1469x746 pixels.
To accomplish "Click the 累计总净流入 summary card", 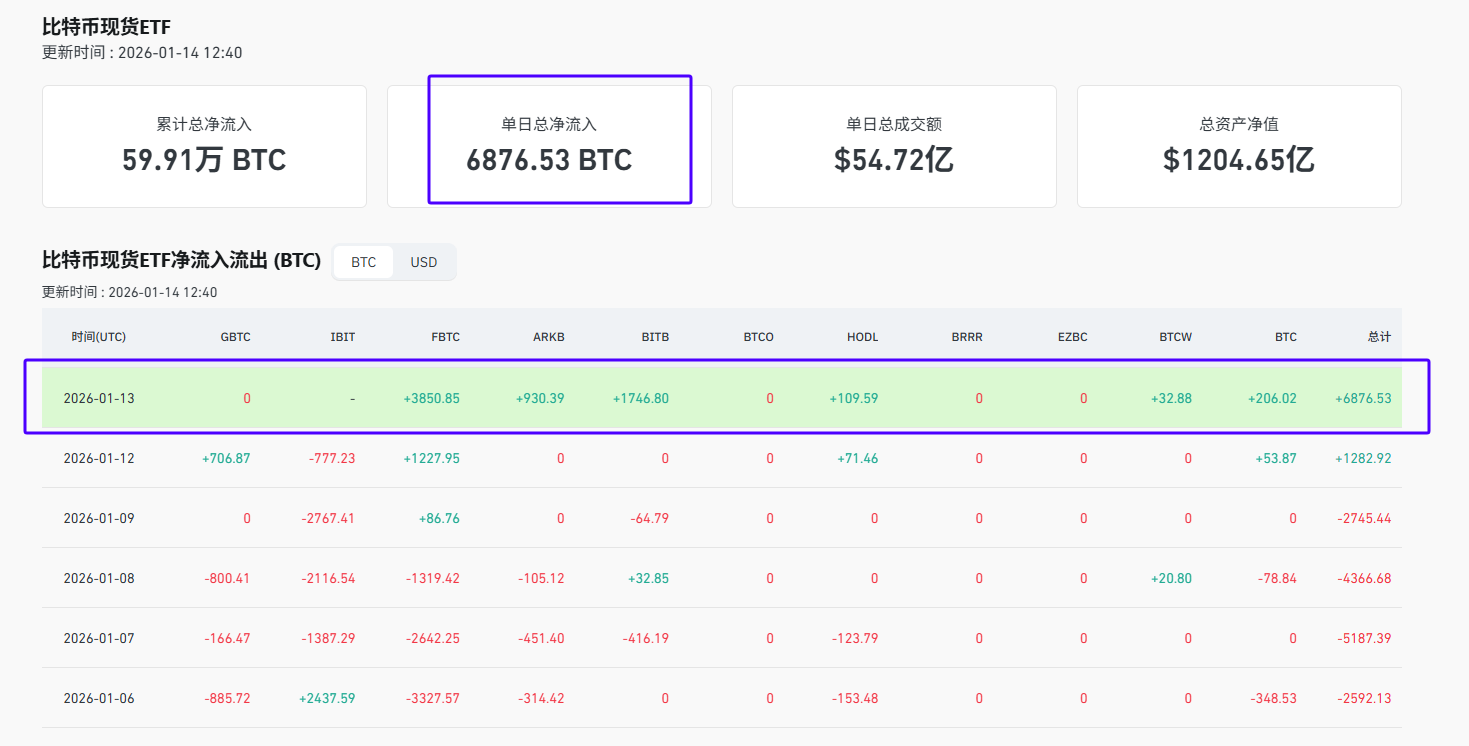I will (x=204, y=146).
